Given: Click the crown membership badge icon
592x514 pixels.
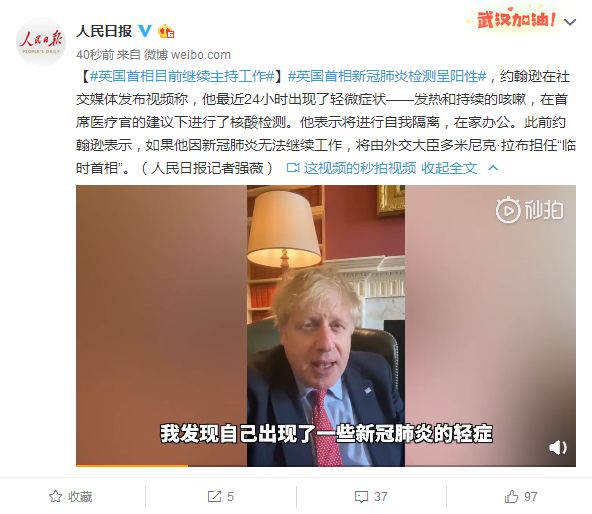Looking at the screenshot, I should [166, 31].
